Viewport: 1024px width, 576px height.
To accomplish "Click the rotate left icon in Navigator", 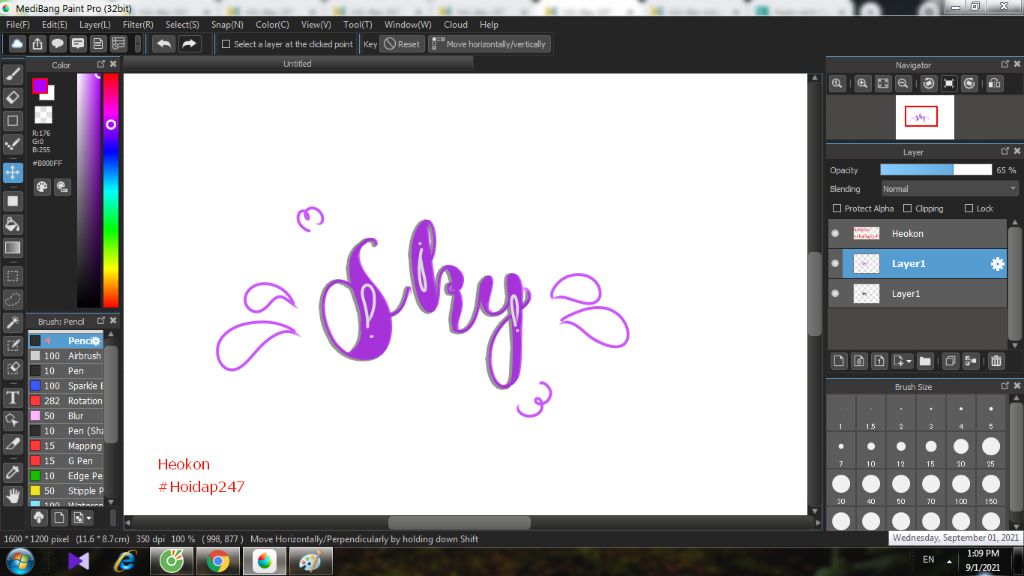I will (x=929, y=83).
